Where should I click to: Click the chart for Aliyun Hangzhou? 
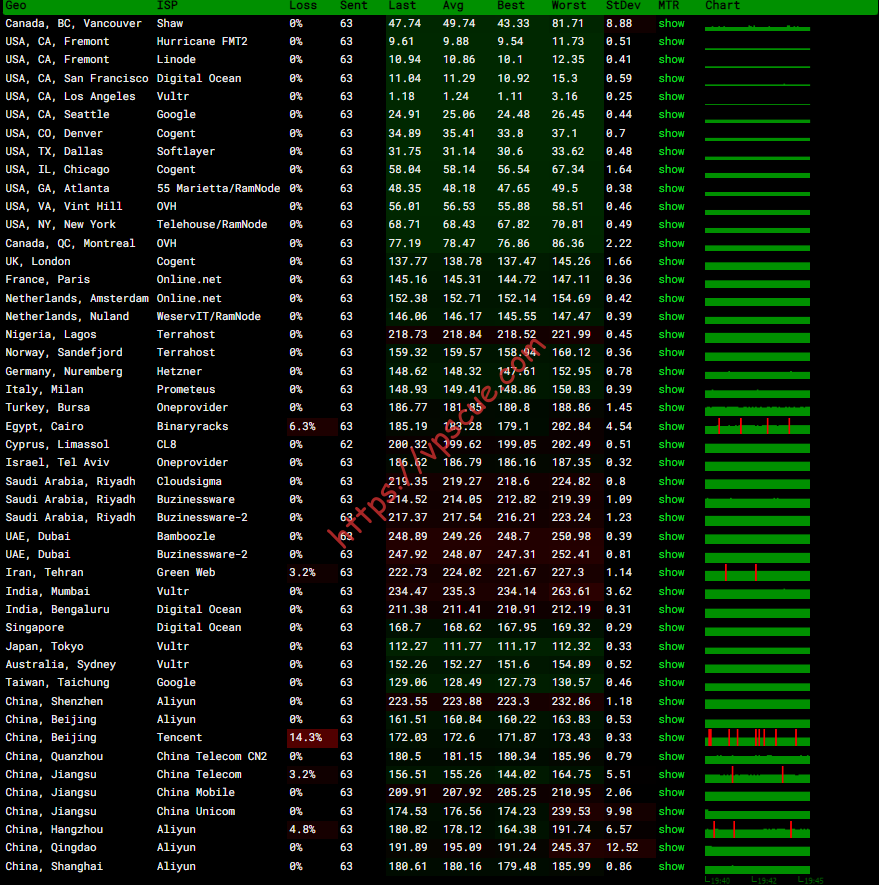coord(757,830)
